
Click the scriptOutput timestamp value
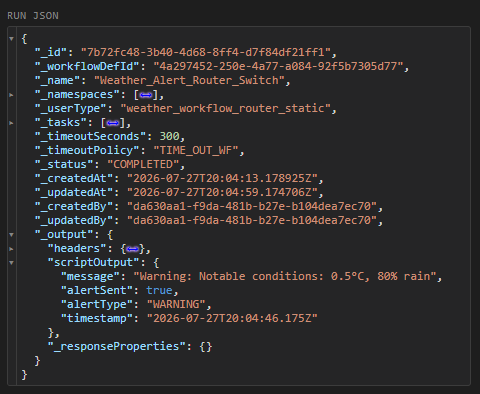232,318
